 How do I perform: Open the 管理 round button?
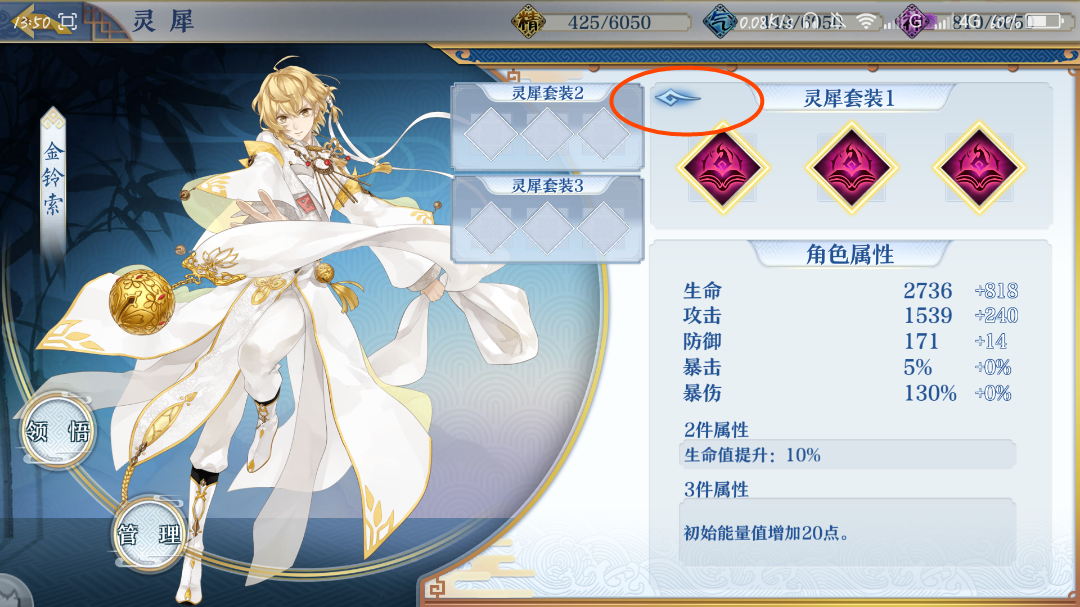[x=149, y=534]
